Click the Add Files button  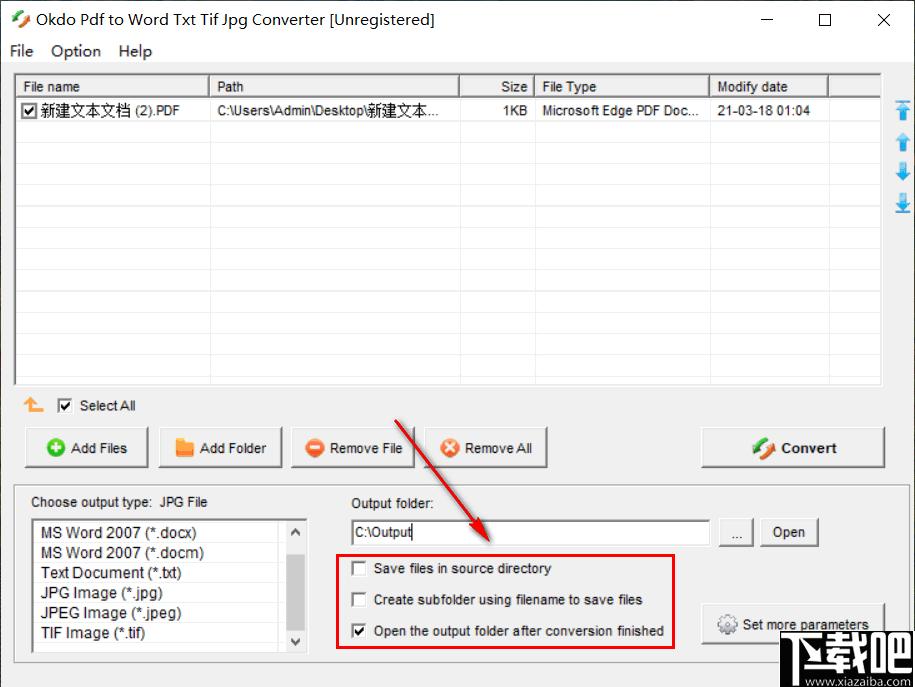86,448
